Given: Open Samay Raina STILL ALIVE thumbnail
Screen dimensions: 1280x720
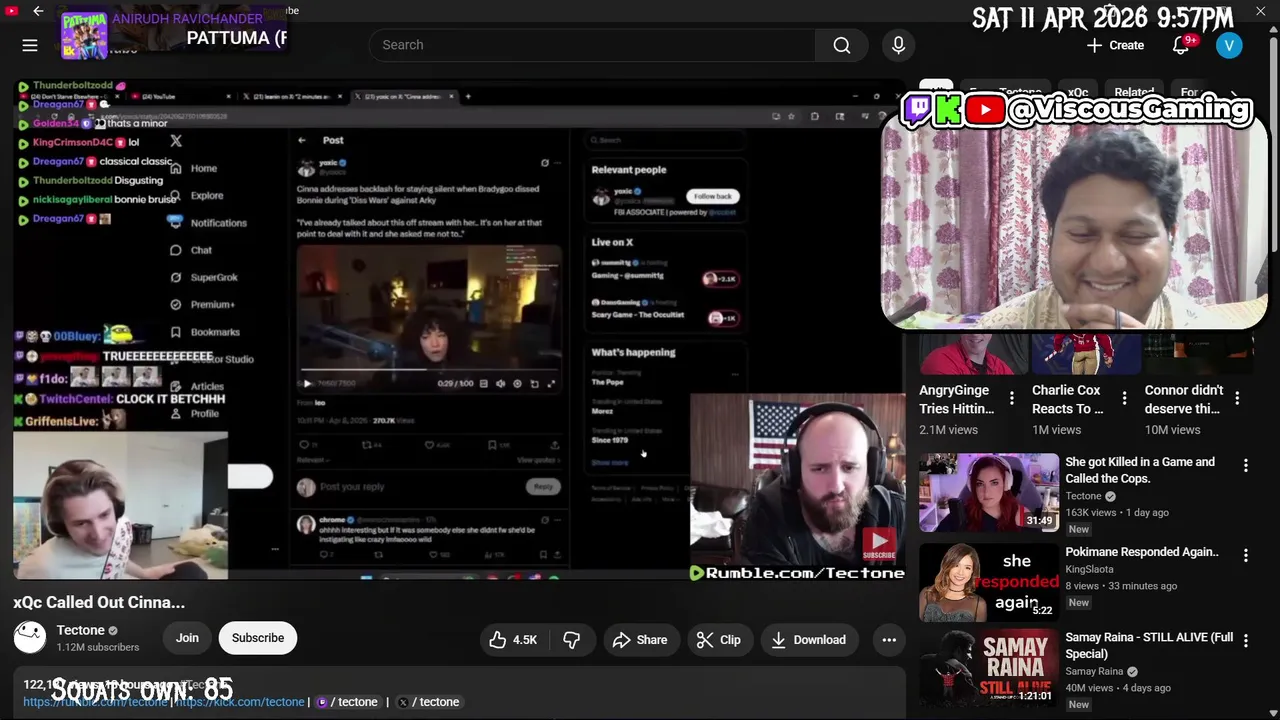Looking at the screenshot, I should [x=989, y=668].
